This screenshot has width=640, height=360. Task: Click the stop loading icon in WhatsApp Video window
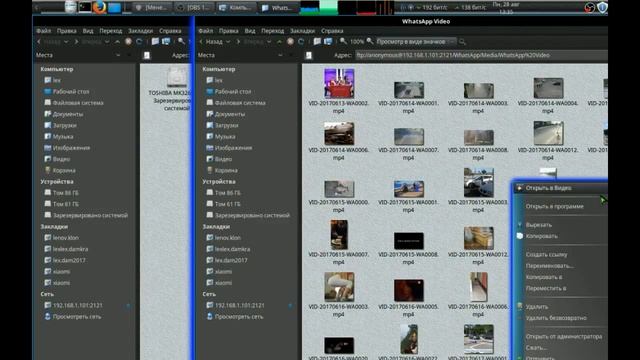[x=290, y=42]
